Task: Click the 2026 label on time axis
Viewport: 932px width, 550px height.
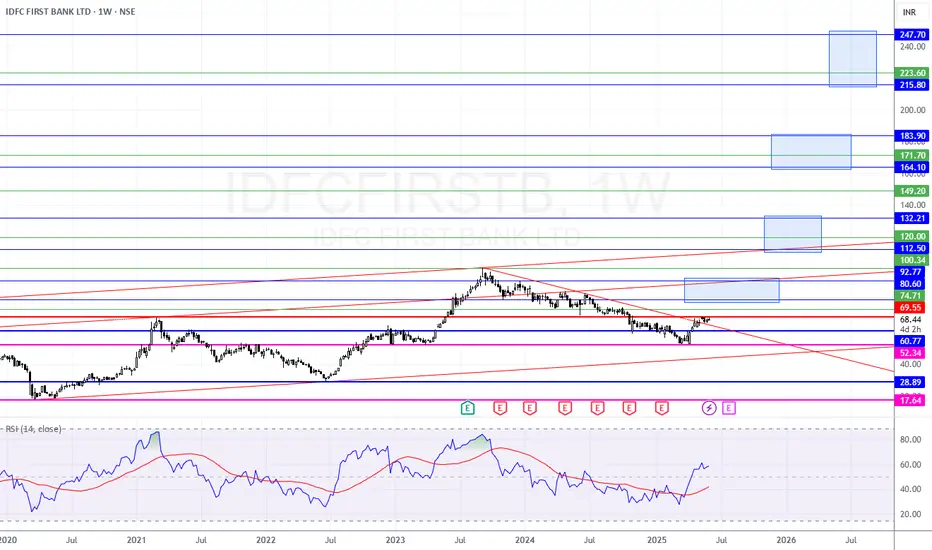Action: tap(786, 540)
